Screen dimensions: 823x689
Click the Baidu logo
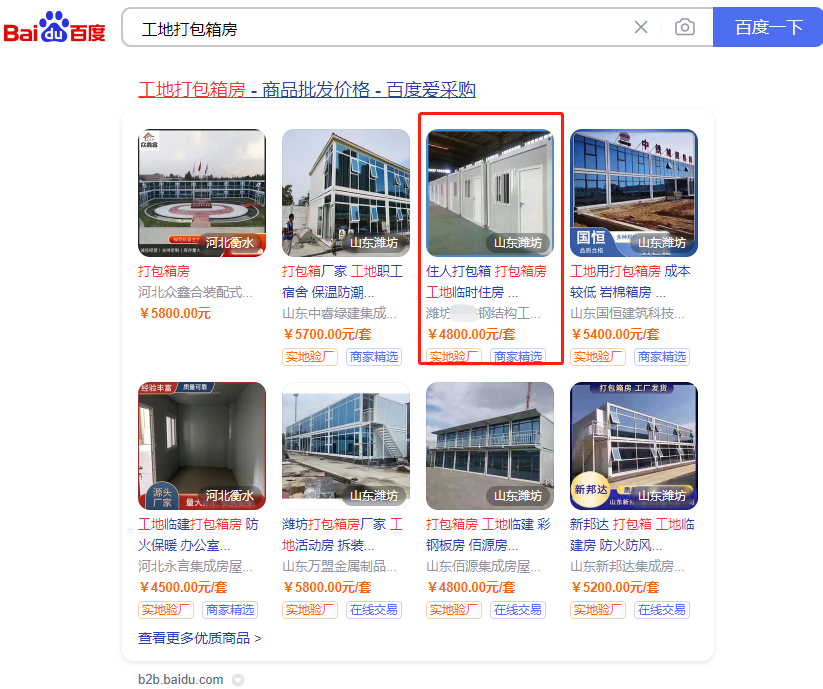tap(54, 27)
